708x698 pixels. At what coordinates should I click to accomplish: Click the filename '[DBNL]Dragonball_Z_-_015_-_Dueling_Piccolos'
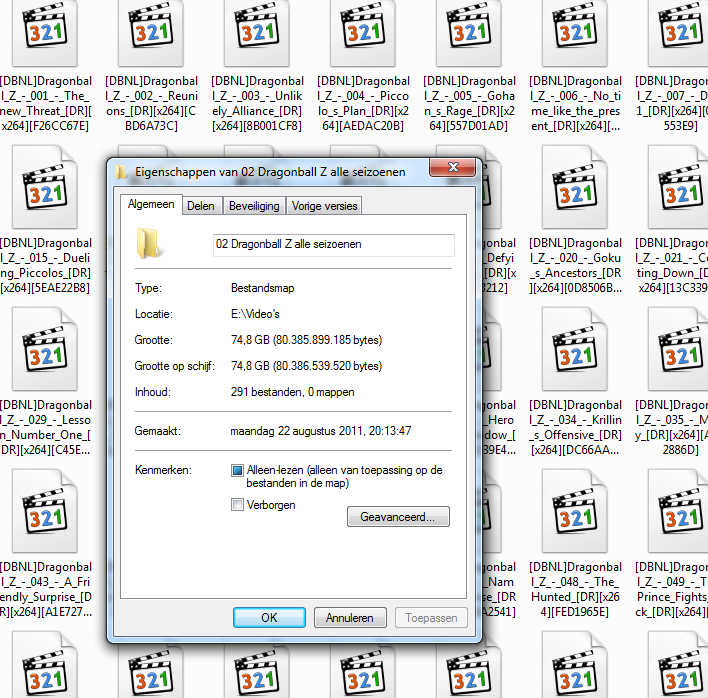[45, 265]
